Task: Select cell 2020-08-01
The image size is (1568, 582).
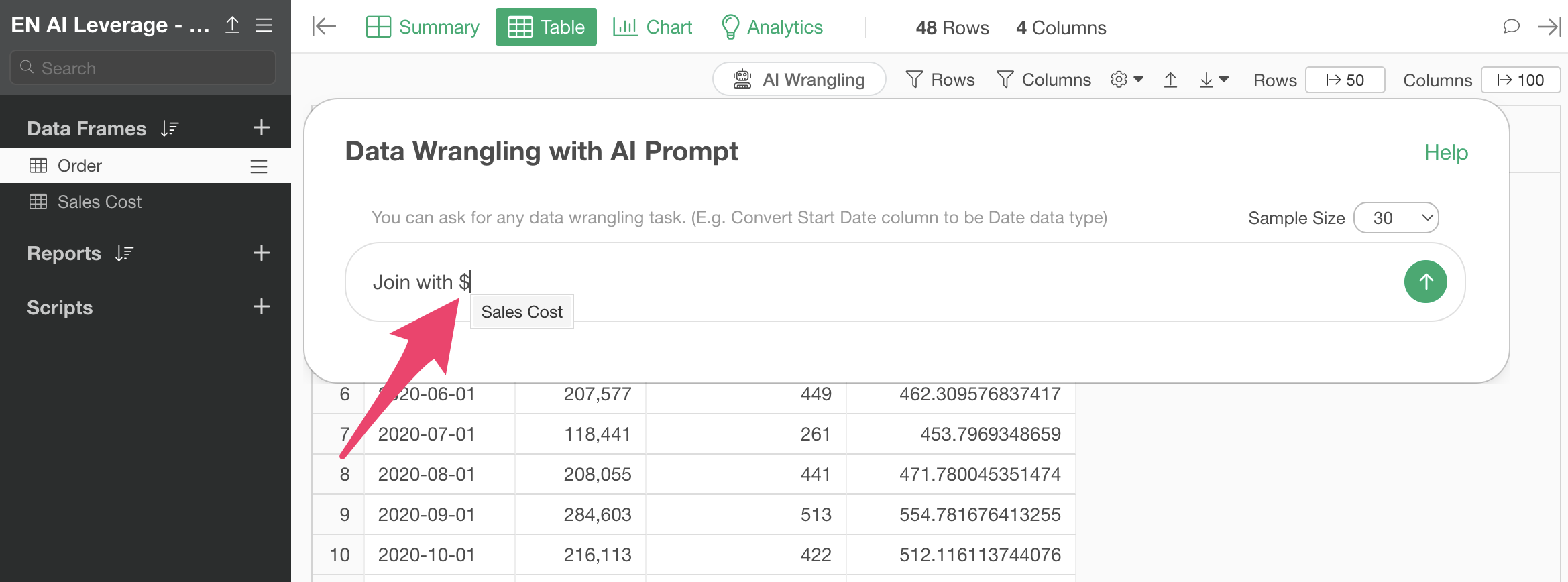Action: point(439,474)
